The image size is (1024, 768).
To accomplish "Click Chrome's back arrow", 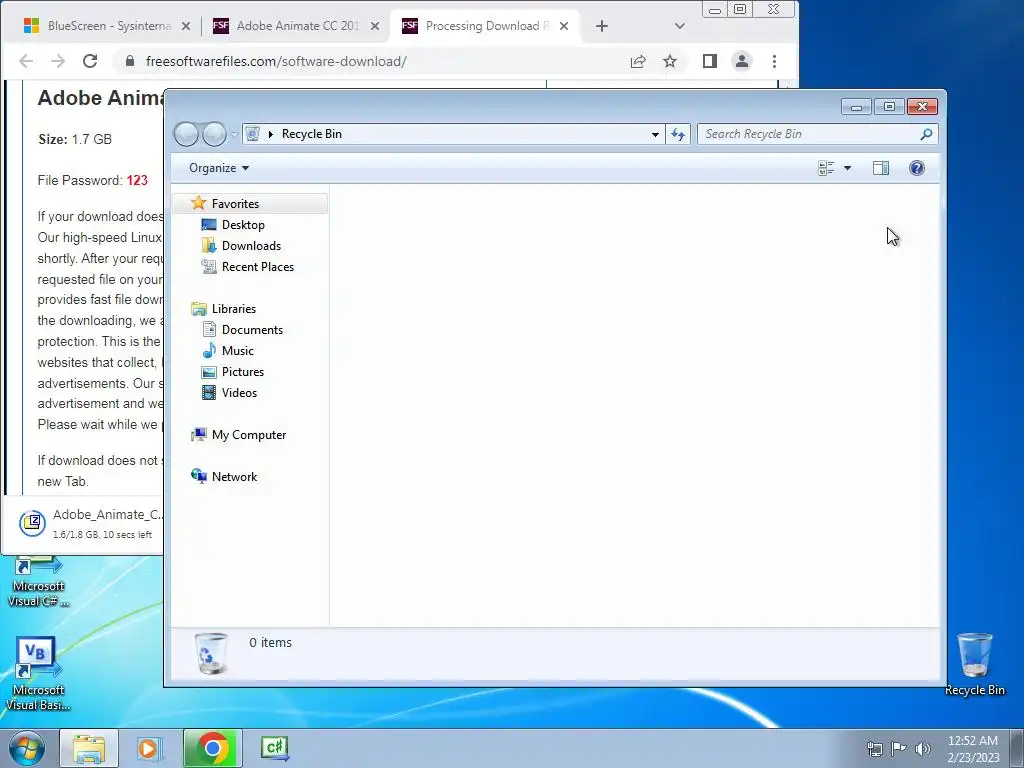I will pos(26,61).
